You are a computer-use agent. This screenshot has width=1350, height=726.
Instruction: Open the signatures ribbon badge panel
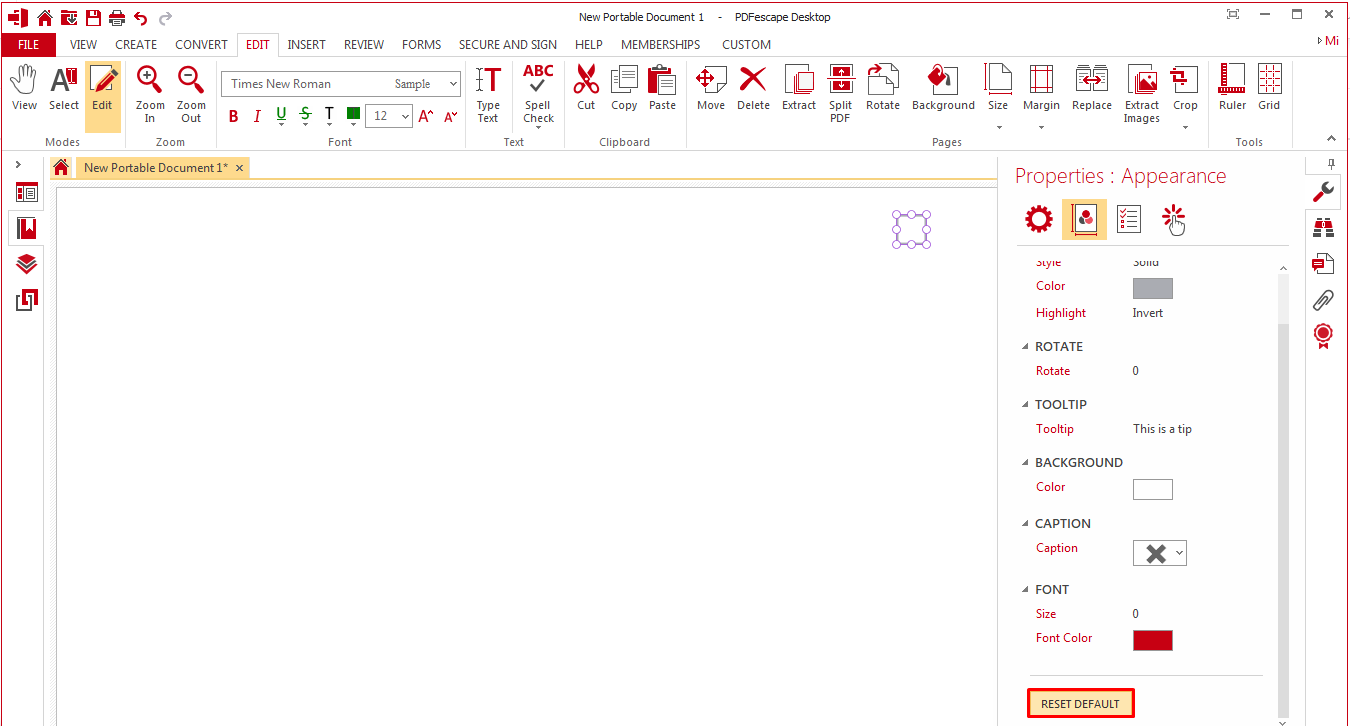[x=1324, y=336]
